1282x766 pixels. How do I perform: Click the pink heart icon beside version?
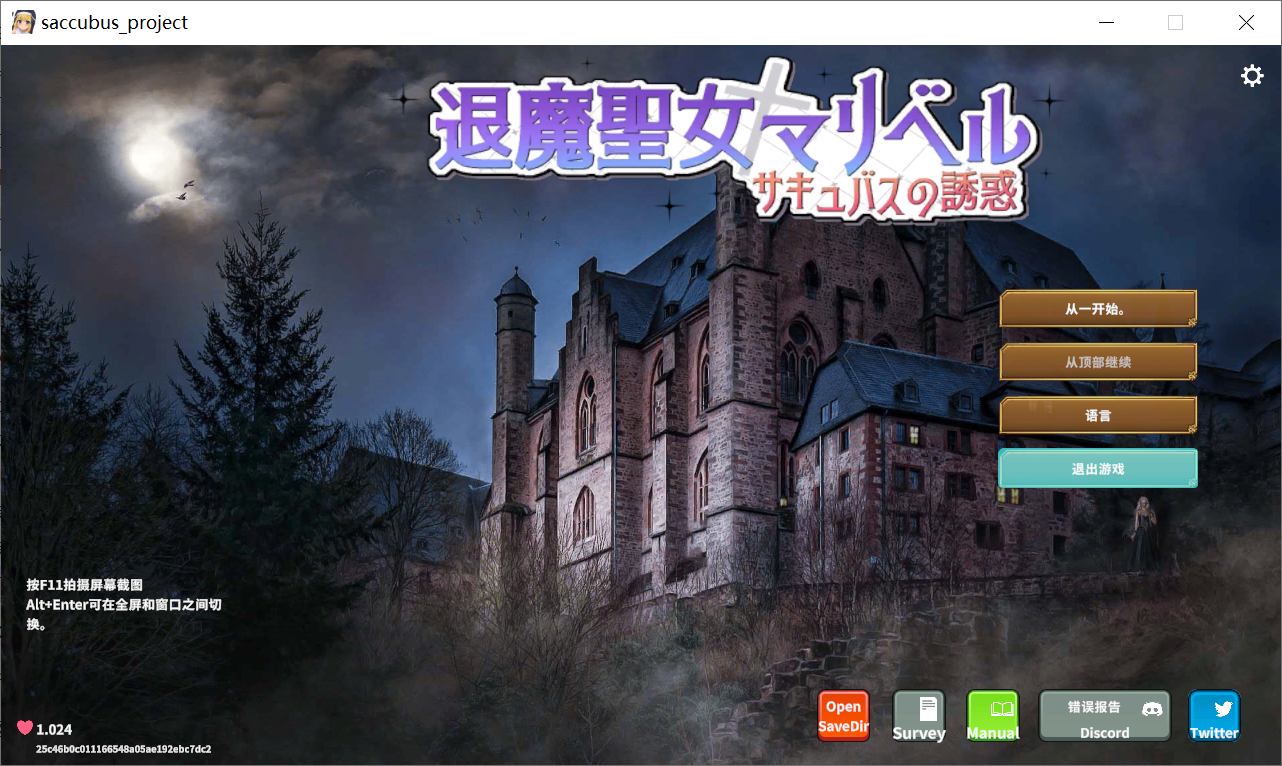[x=25, y=729]
